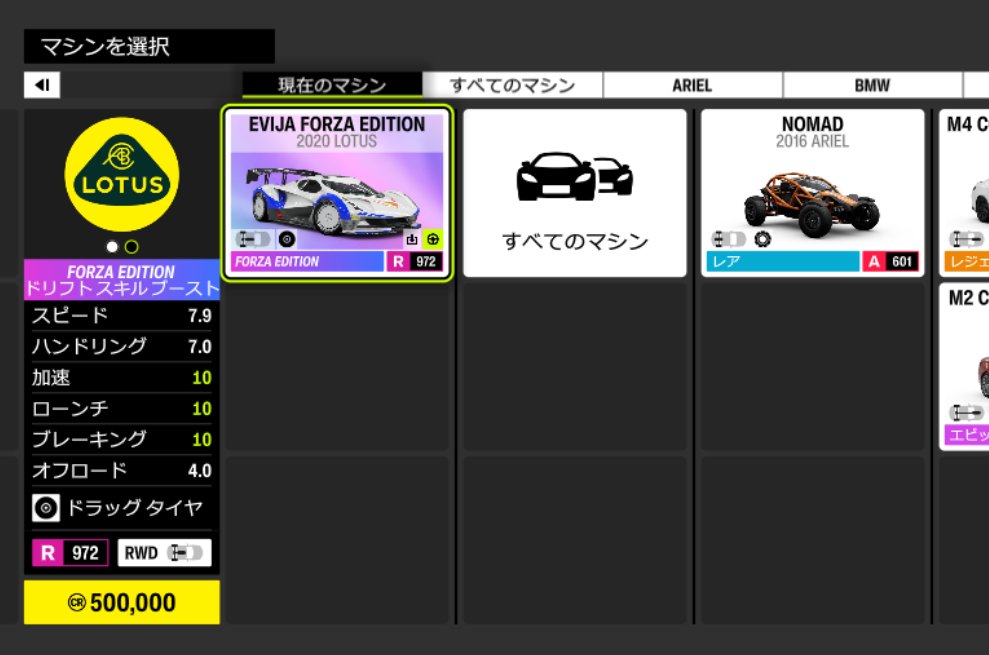The width and height of the screenshot is (989, 655).
Task: Click the drivetrain icon on the Nomad card
Action: [729, 239]
